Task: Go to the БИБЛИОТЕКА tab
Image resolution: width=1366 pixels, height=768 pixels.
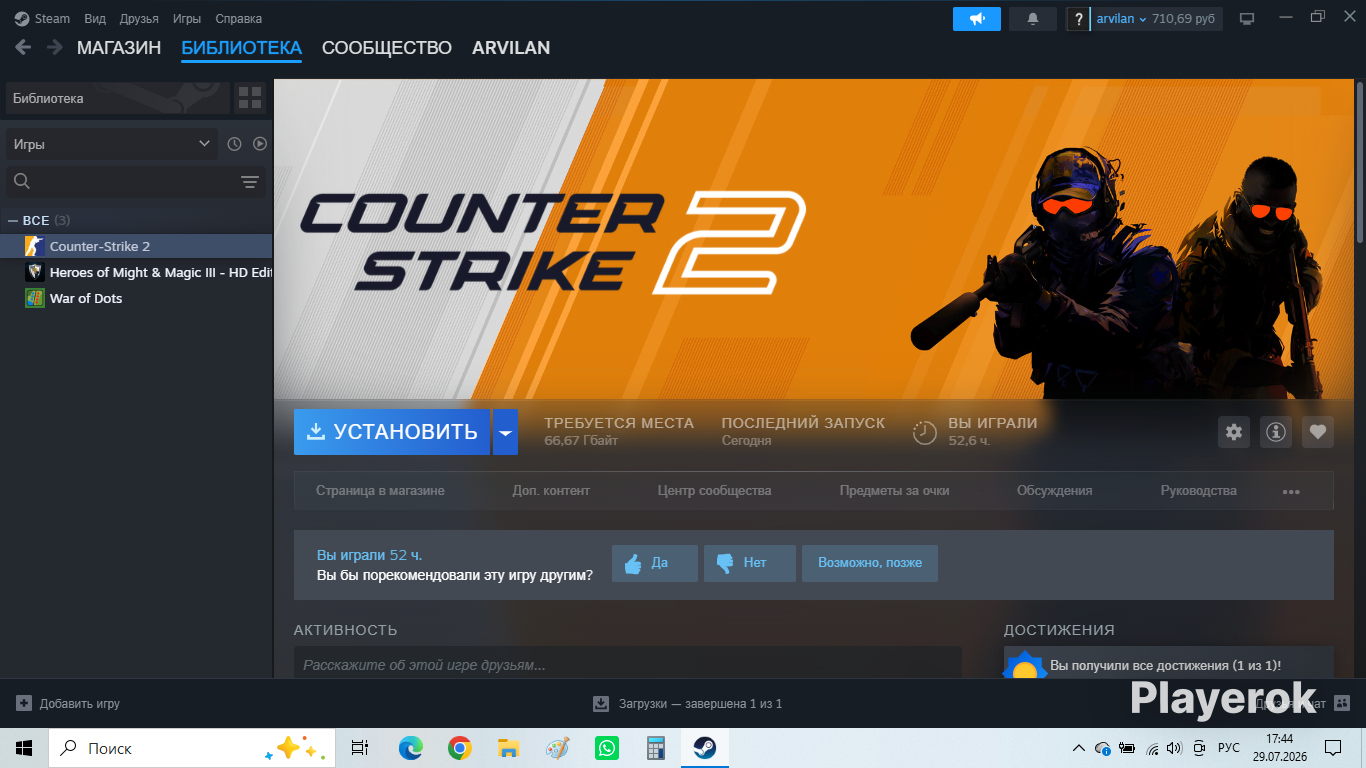Action: tap(241, 48)
